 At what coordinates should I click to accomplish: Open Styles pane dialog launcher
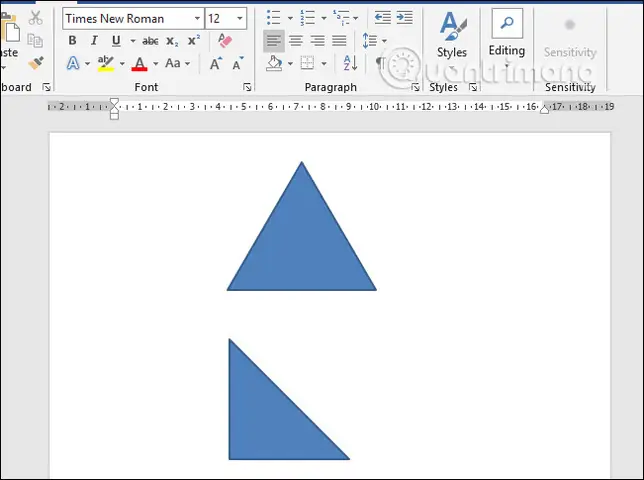click(473, 87)
